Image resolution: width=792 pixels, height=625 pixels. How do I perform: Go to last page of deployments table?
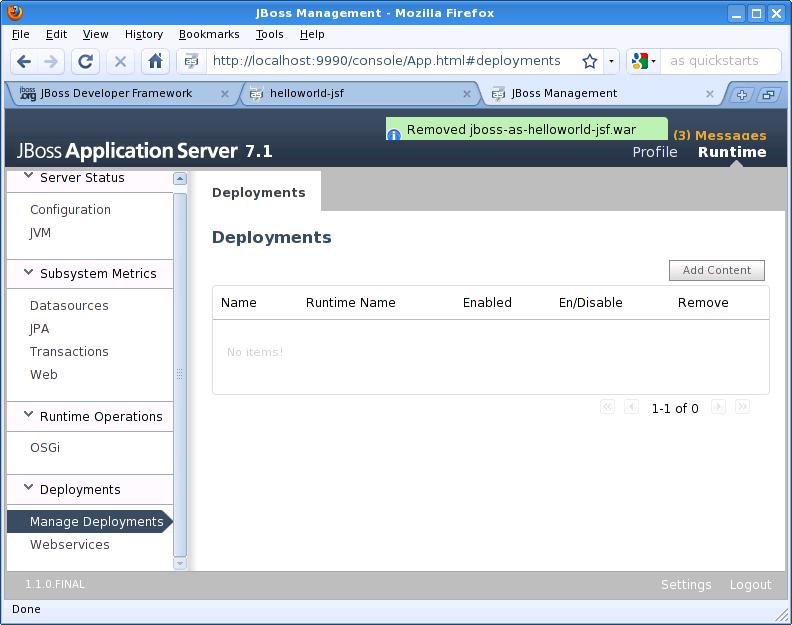point(742,407)
